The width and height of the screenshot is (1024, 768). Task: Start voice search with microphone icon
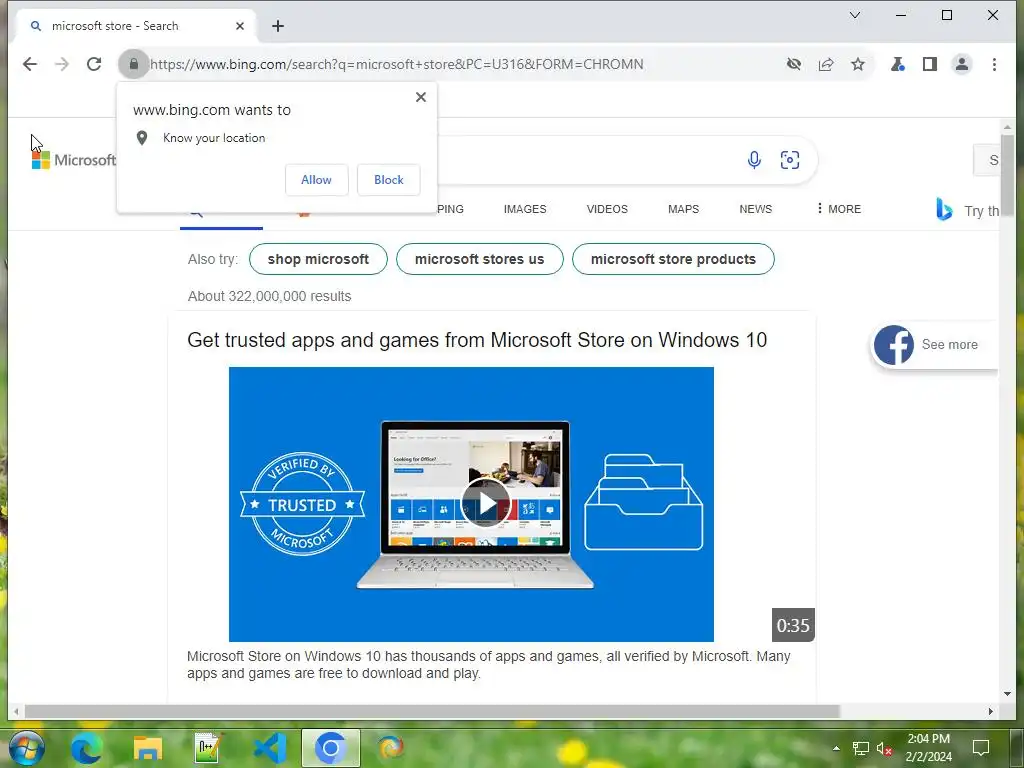click(x=754, y=160)
